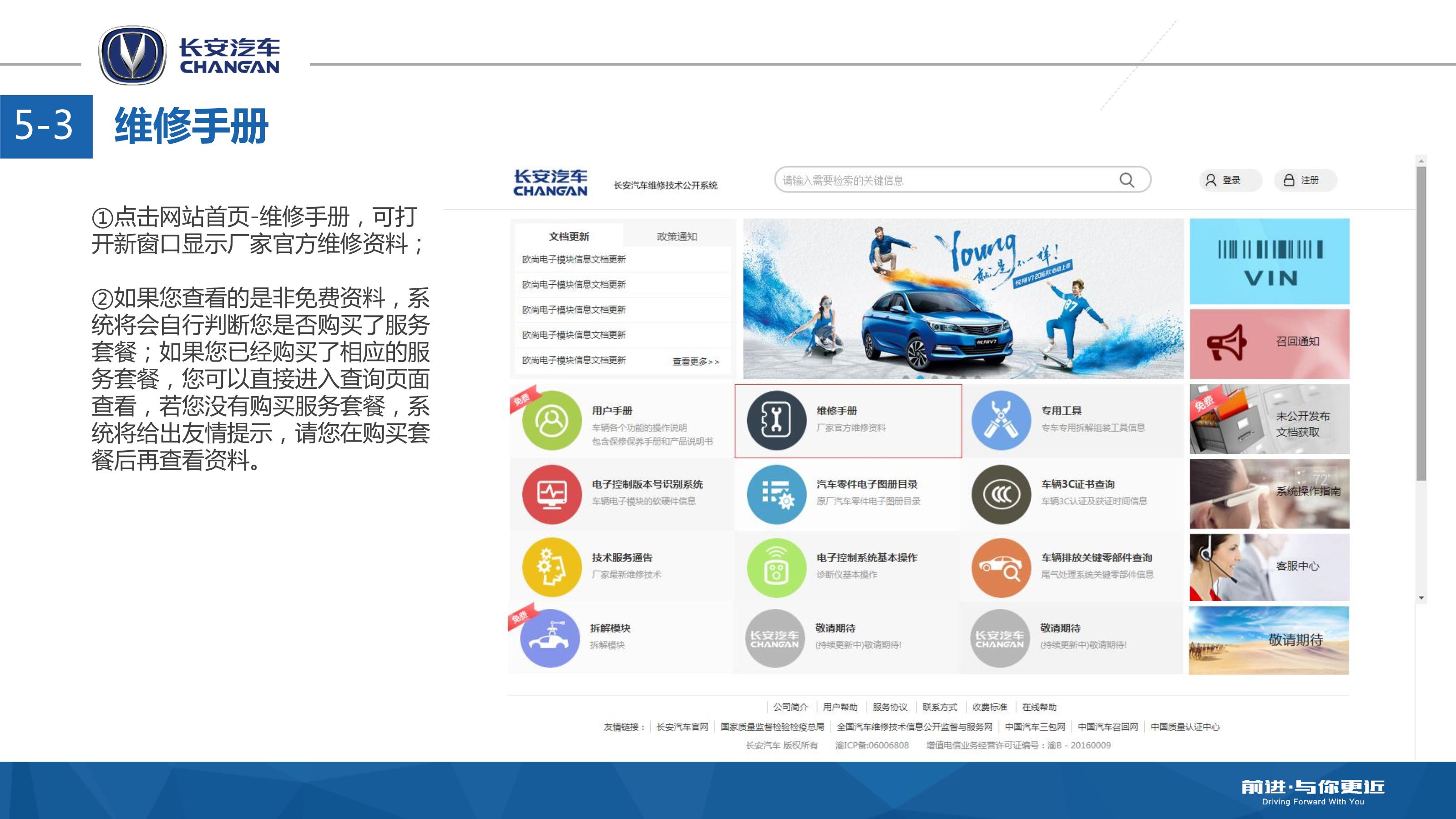Open the 车辆3C证书查询 CCC icon
This screenshot has height=819, width=1456.
(x=1001, y=494)
